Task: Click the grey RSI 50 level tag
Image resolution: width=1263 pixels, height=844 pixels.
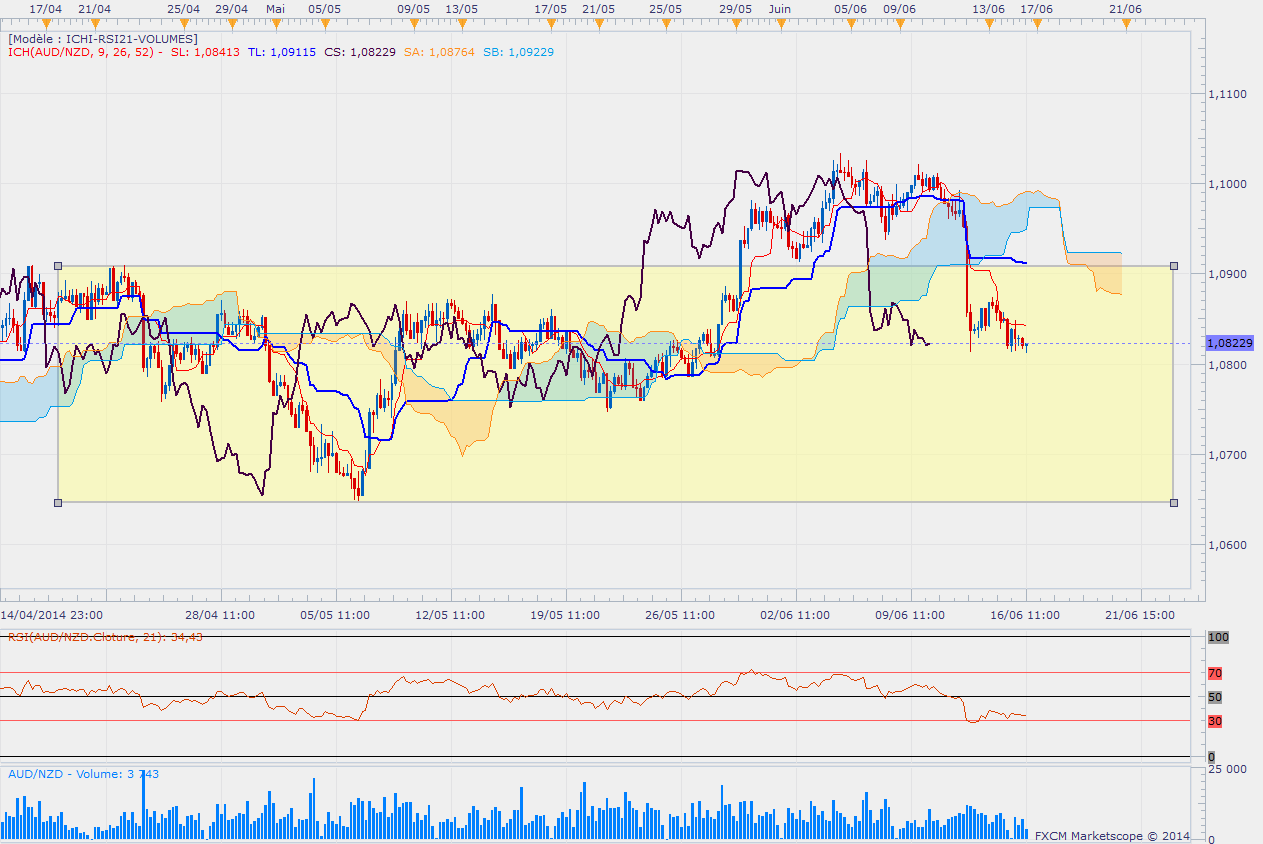Action: (x=1215, y=697)
